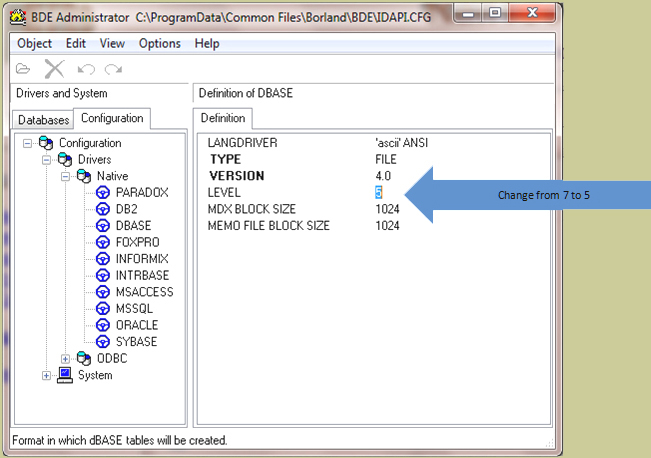Select the MDX BLOCK SIZE label
The width and height of the screenshot is (651, 458).
(252, 209)
